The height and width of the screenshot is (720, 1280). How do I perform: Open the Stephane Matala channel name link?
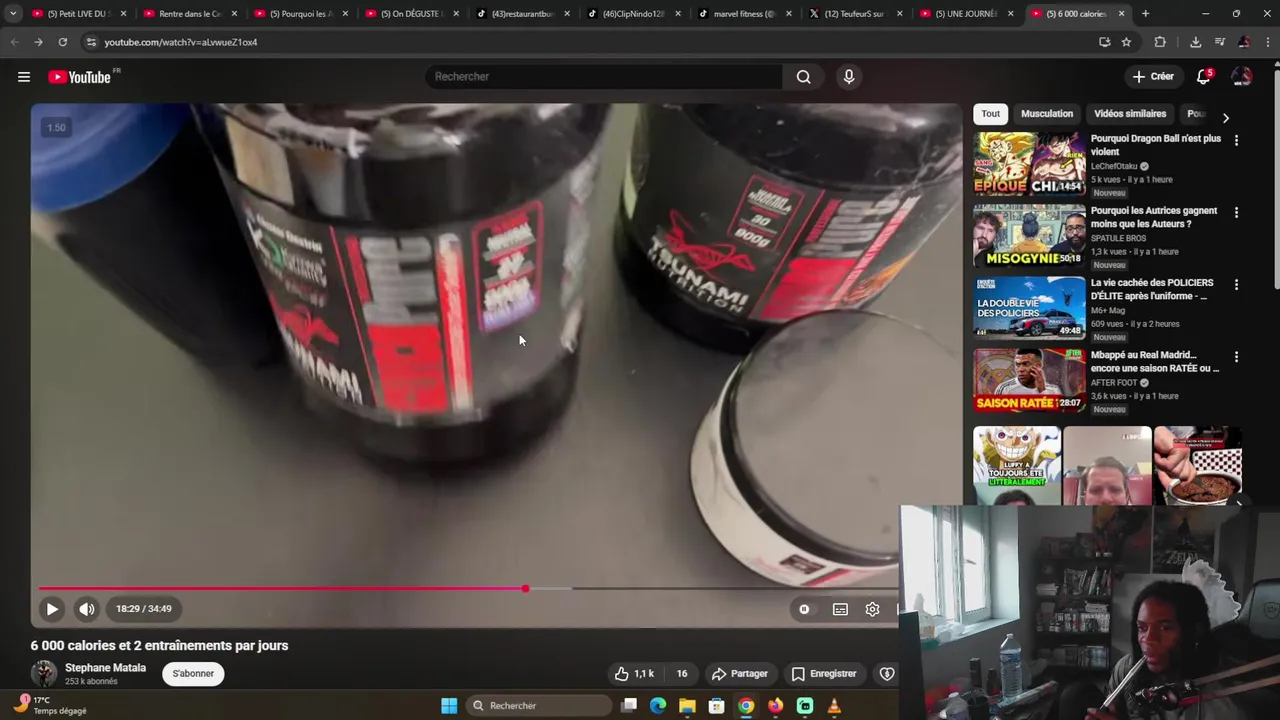(x=105, y=668)
